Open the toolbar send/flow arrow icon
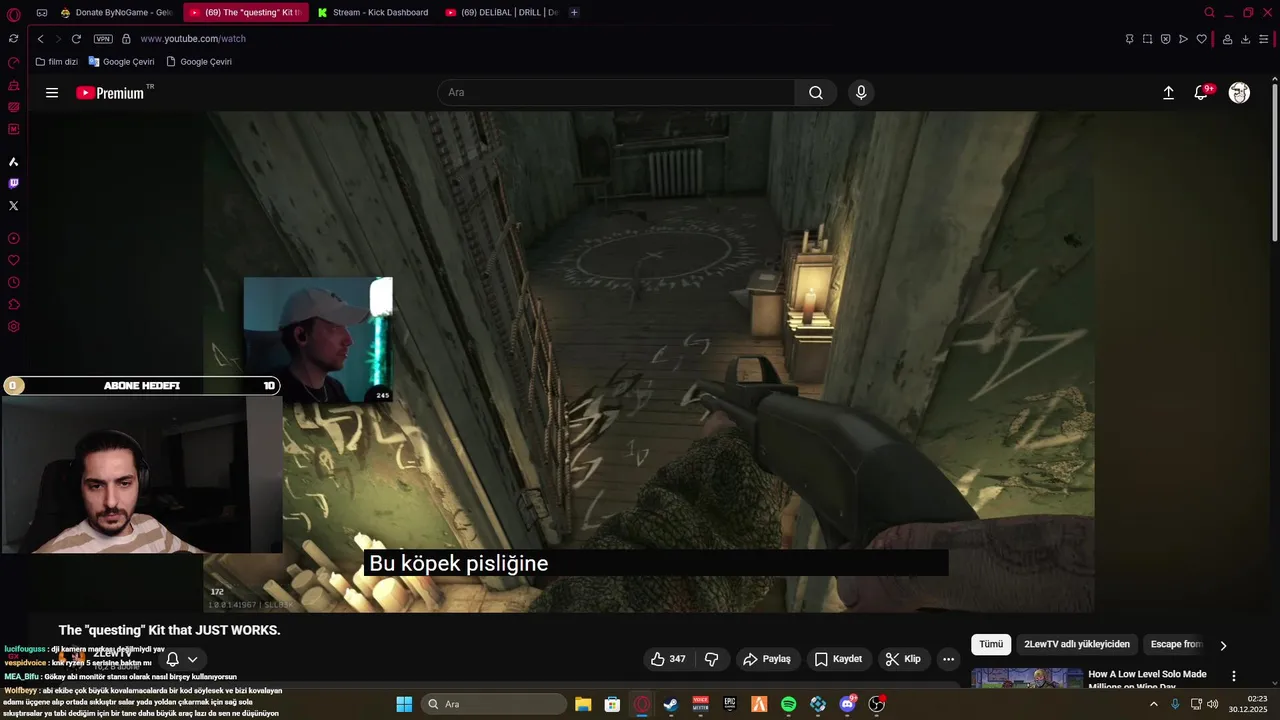The image size is (1280, 720). point(1183,39)
